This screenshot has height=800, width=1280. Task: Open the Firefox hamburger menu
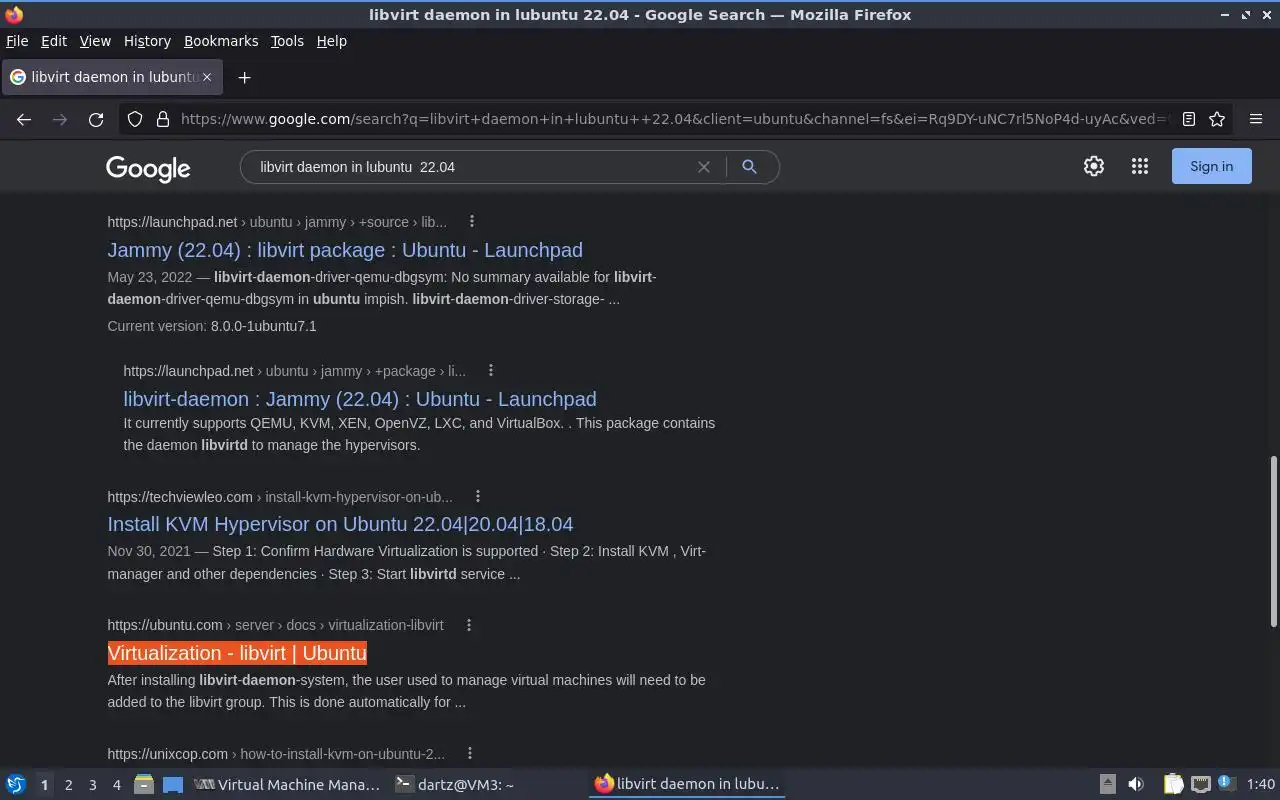(x=1256, y=119)
